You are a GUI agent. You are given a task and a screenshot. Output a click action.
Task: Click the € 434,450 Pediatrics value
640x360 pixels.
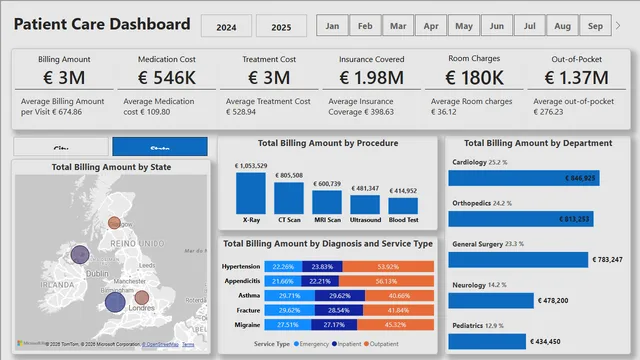(x=545, y=341)
